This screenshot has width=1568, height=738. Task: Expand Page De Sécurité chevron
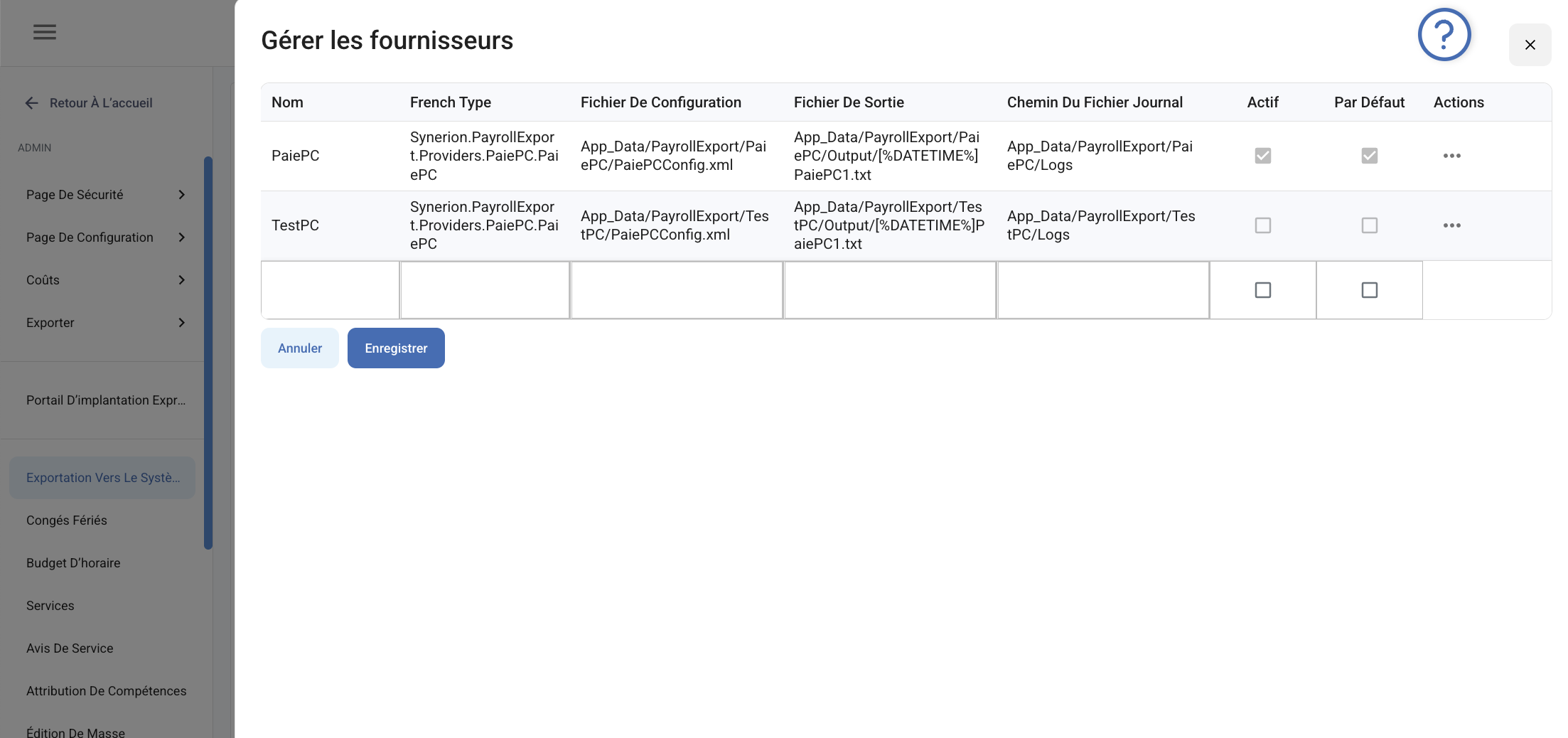(x=182, y=195)
